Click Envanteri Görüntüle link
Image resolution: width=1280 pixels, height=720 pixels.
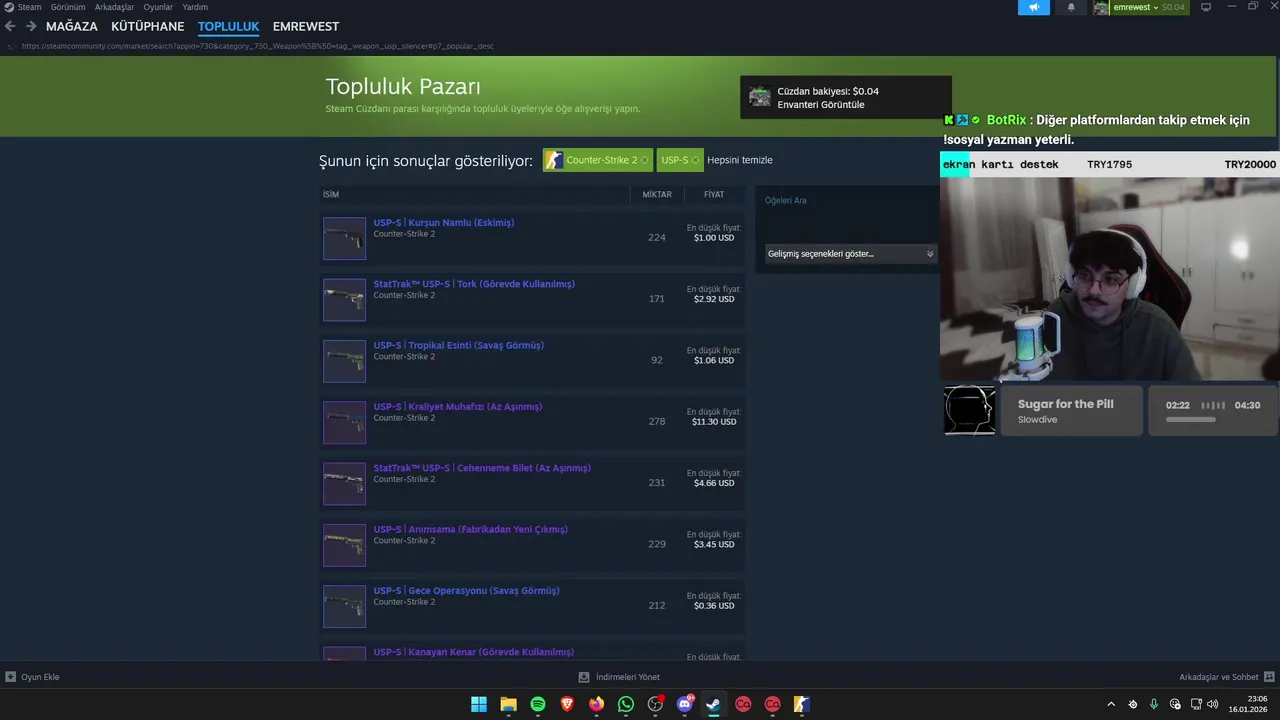(x=821, y=105)
